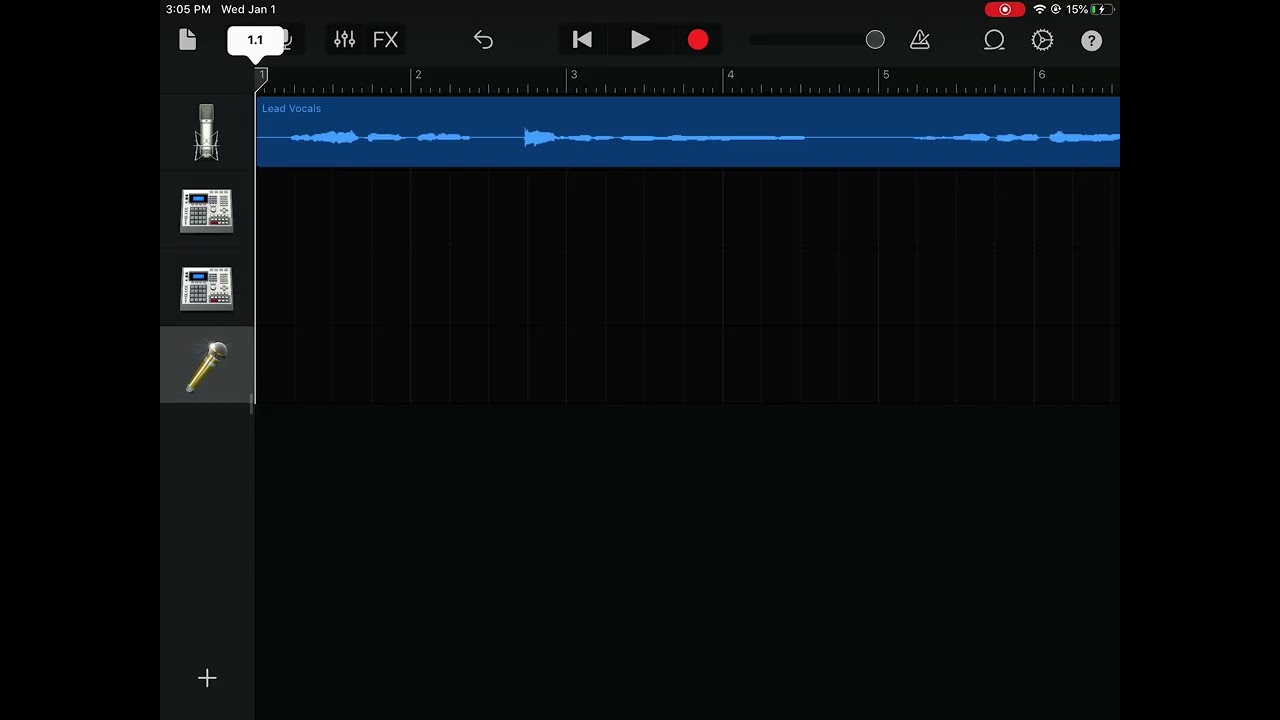Viewport: 1280px width, 720px height.
Task: Tap the track header resize handle
Action: [x=252, y=404]
